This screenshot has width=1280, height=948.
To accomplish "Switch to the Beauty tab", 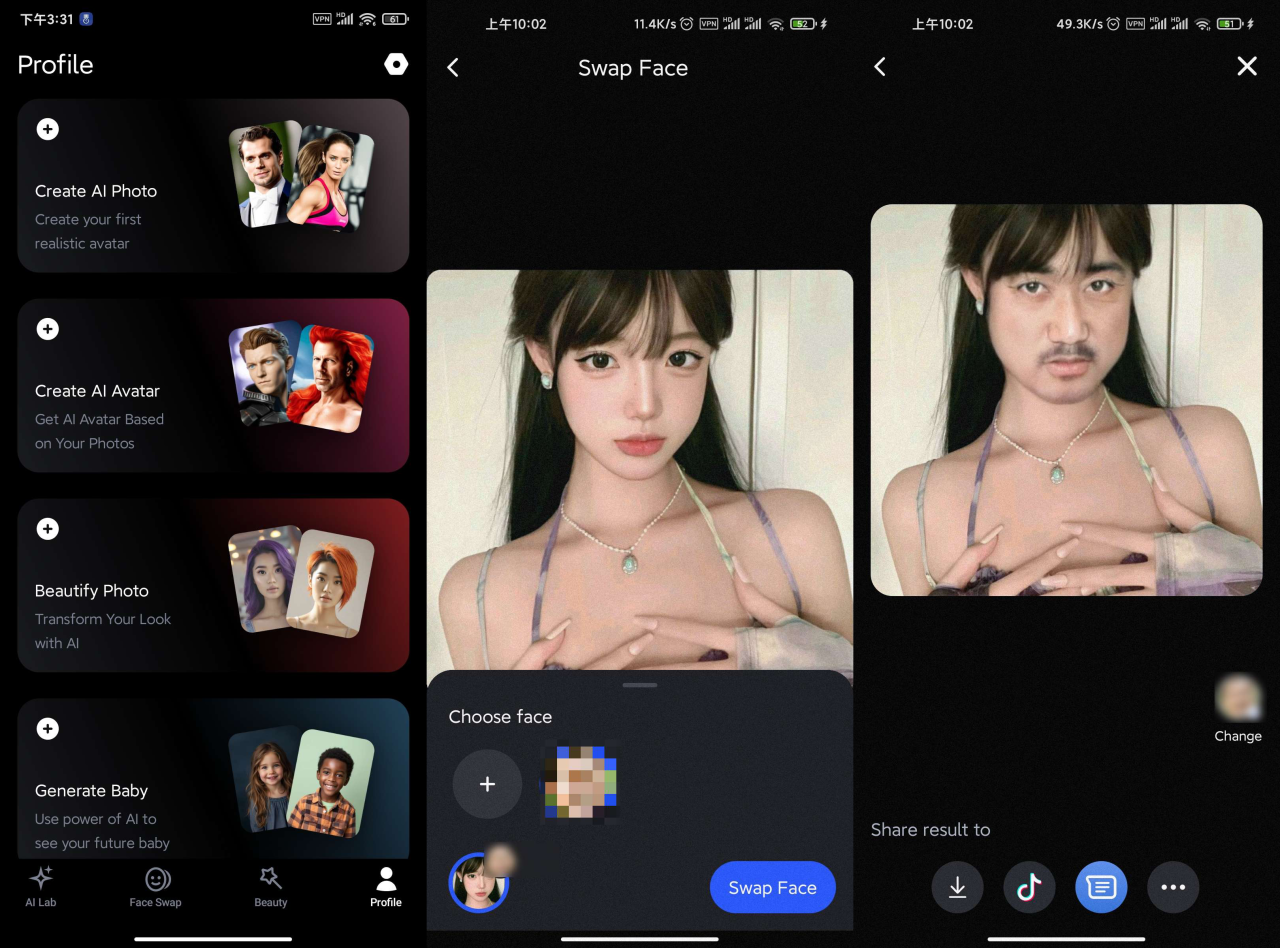I will point(270,887).
